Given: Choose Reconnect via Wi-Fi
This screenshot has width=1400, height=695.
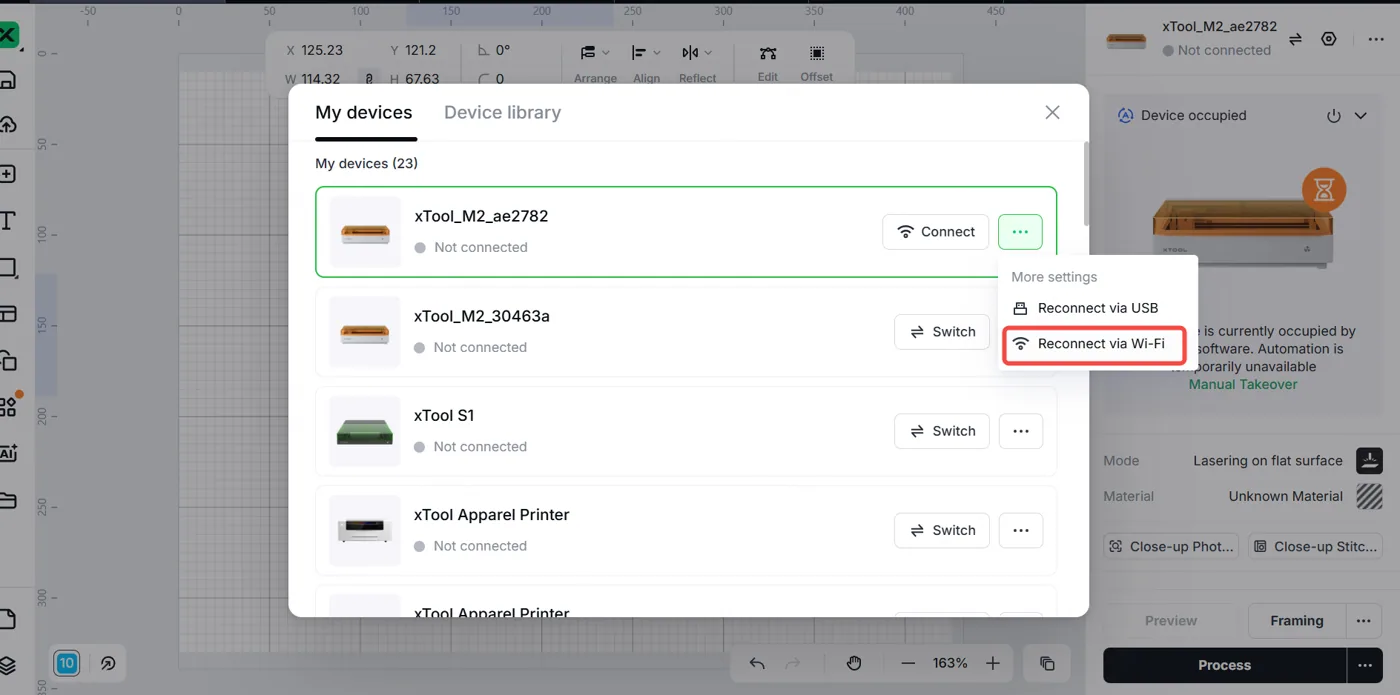Looking at the screenshot, I should 1097,344.
